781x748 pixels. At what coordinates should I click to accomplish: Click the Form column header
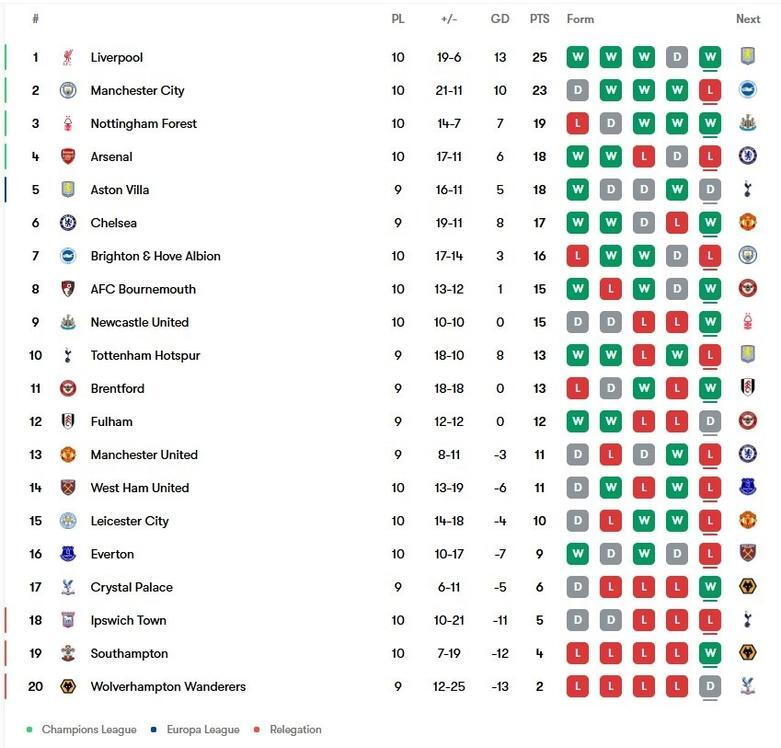(x=580, y=19)
